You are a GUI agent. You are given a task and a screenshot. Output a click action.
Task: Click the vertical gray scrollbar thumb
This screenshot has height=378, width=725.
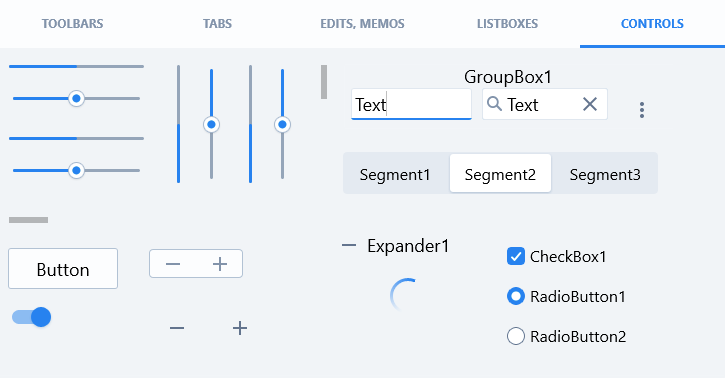pyautogui.click(x=324, y=82)
